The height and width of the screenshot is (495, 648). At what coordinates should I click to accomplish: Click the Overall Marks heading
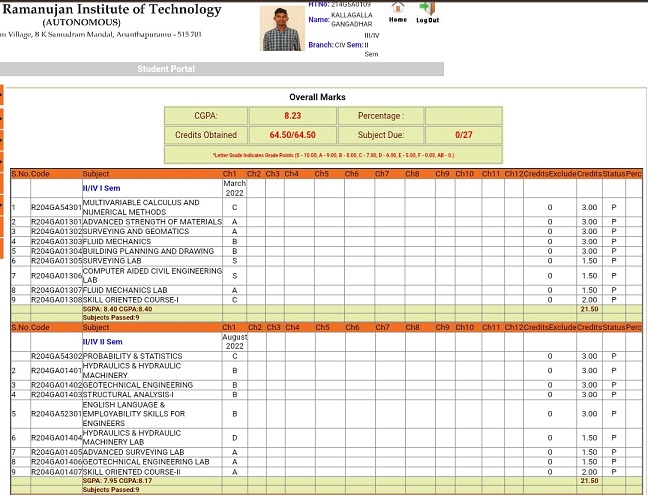click(x=317, y=97)
